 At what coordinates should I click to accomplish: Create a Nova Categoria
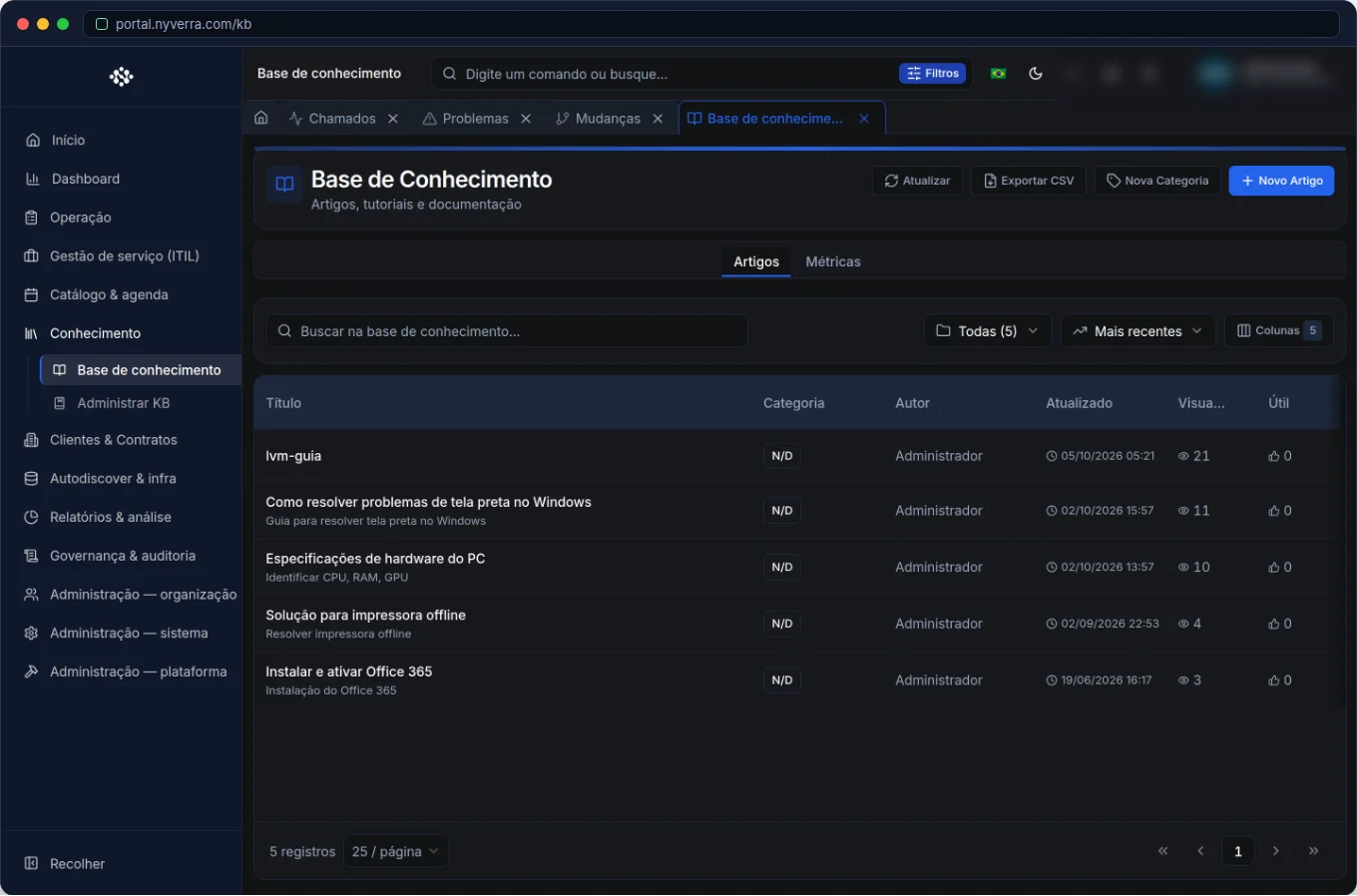tap(1157, 181)
